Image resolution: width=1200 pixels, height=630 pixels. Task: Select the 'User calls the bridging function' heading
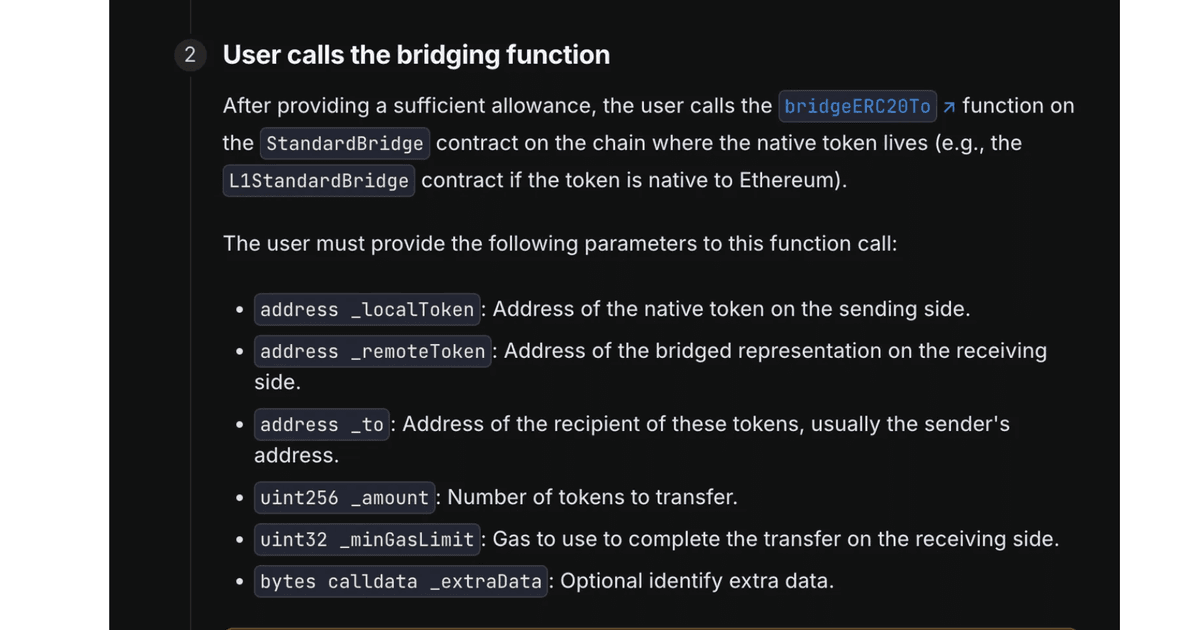[416, 54]
